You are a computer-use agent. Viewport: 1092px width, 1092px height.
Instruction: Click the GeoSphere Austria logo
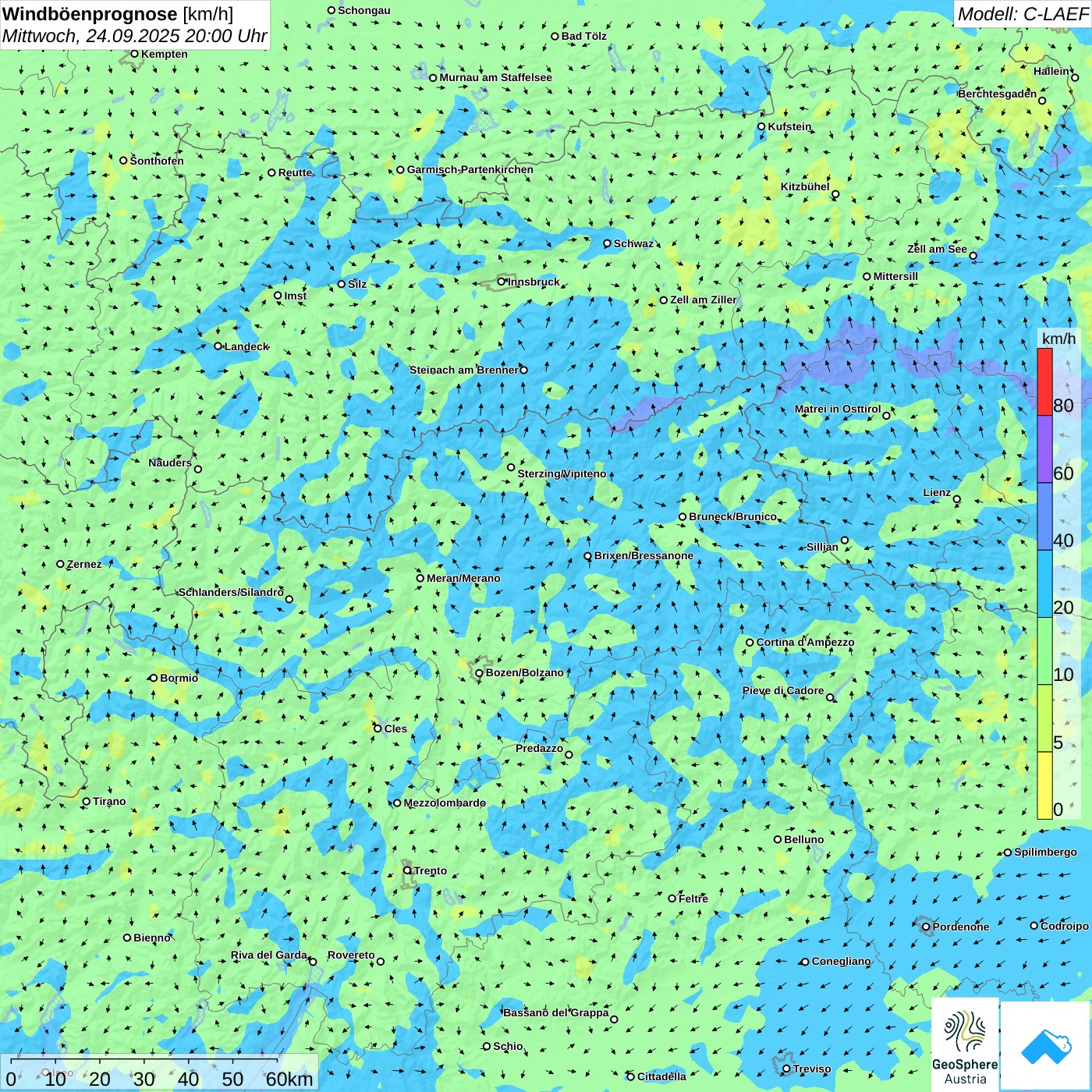pos(965,1044)
